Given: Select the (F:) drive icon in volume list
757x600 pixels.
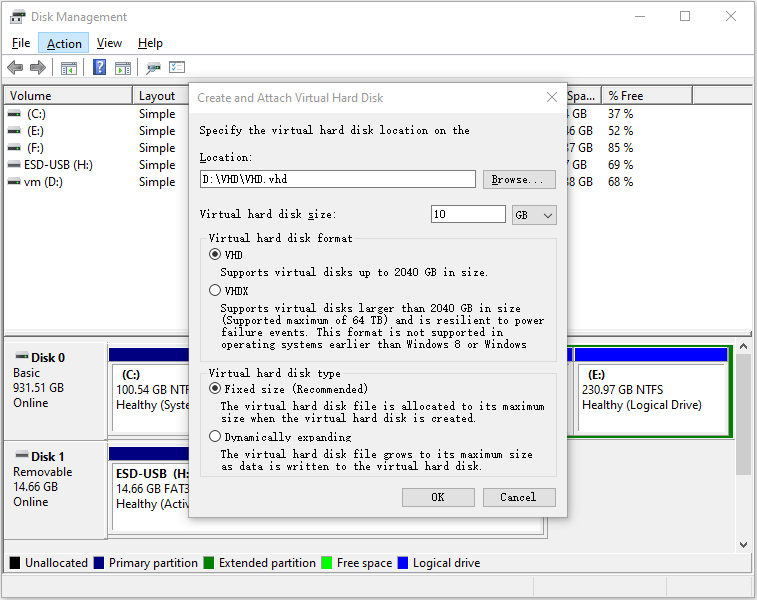Looking at the screenshot, I should (14, 148).
